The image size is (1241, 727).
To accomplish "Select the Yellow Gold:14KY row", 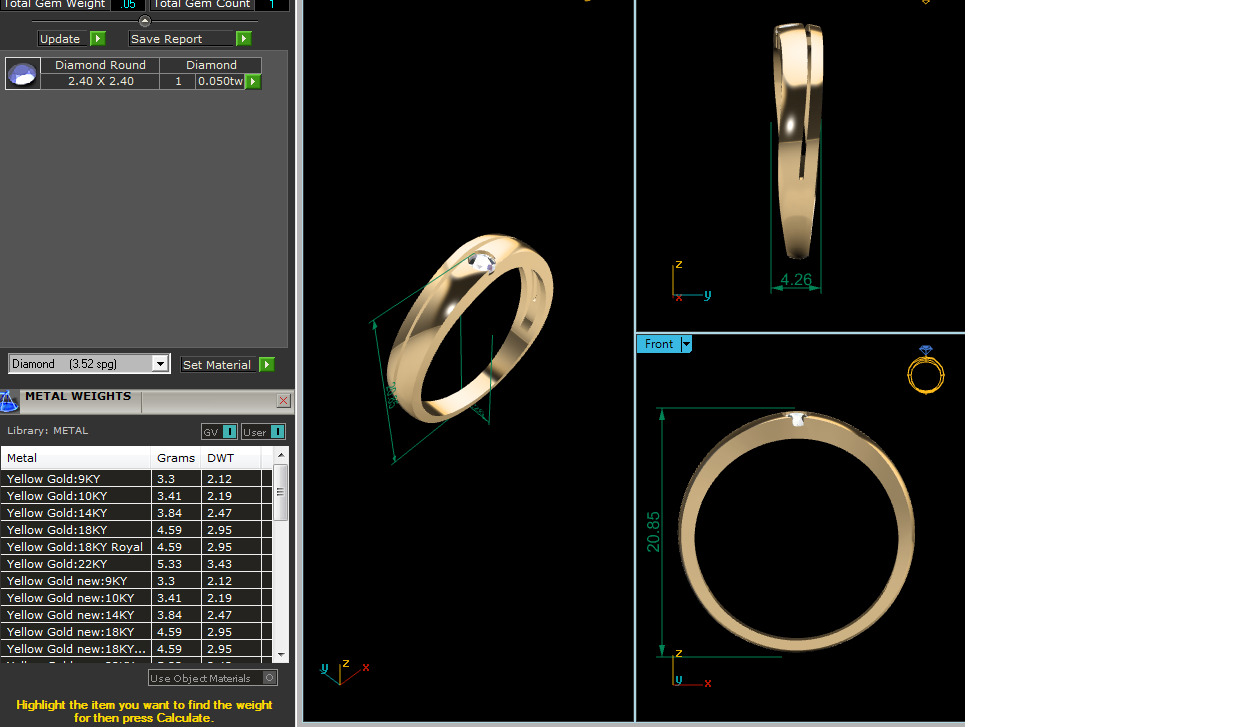I will (x=137, y=513).
